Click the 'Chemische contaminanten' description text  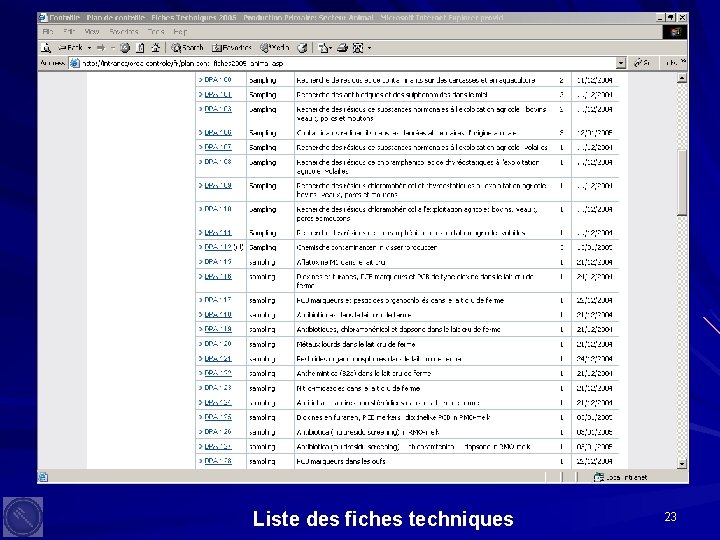coord(366,247)
